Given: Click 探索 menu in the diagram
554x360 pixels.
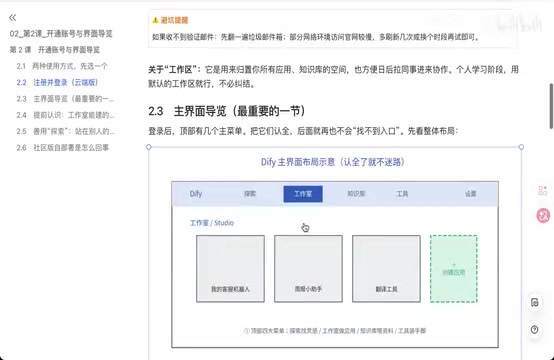Looking at the screenshot, I should tap(250, 194).
